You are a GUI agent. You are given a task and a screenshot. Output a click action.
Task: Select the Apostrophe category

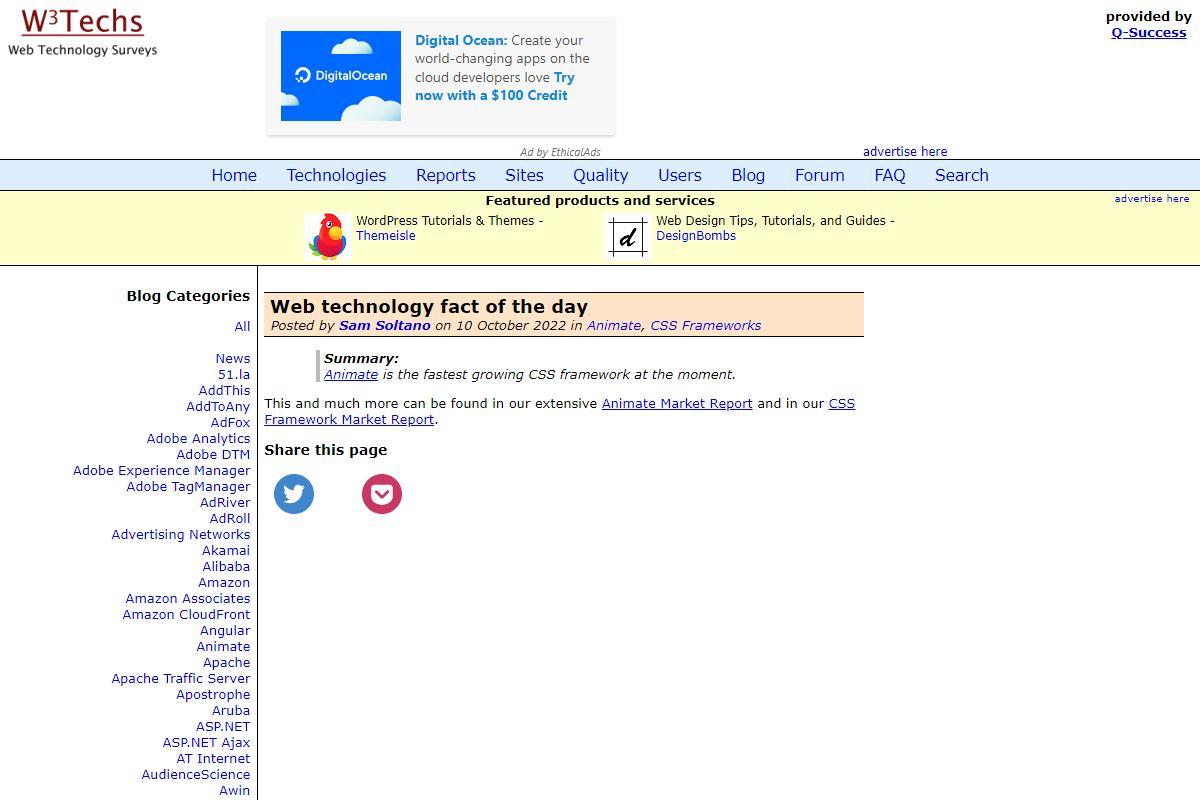tap(213, 694)
